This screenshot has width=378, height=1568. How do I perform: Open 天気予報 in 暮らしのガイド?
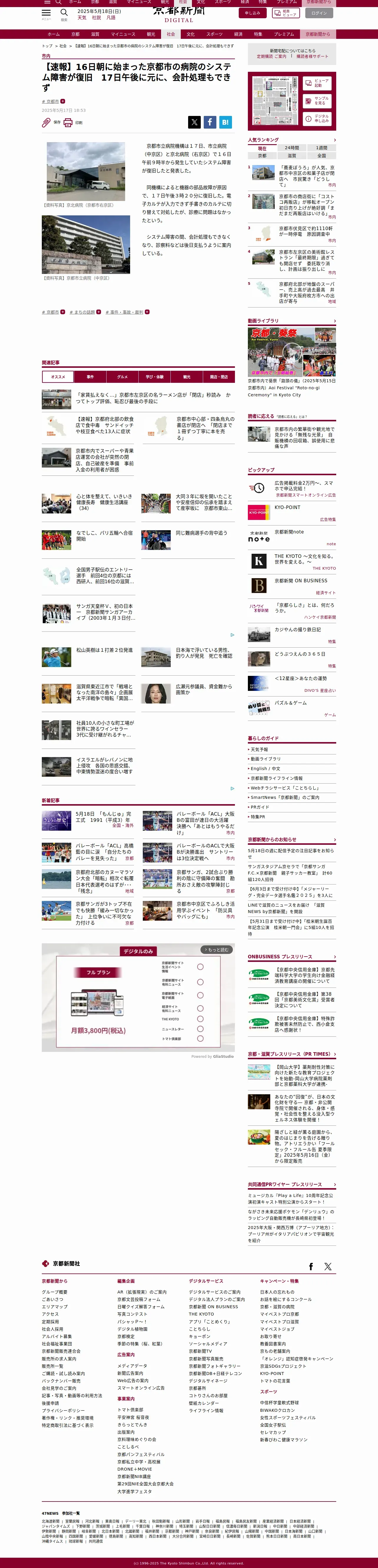(259, 749)
